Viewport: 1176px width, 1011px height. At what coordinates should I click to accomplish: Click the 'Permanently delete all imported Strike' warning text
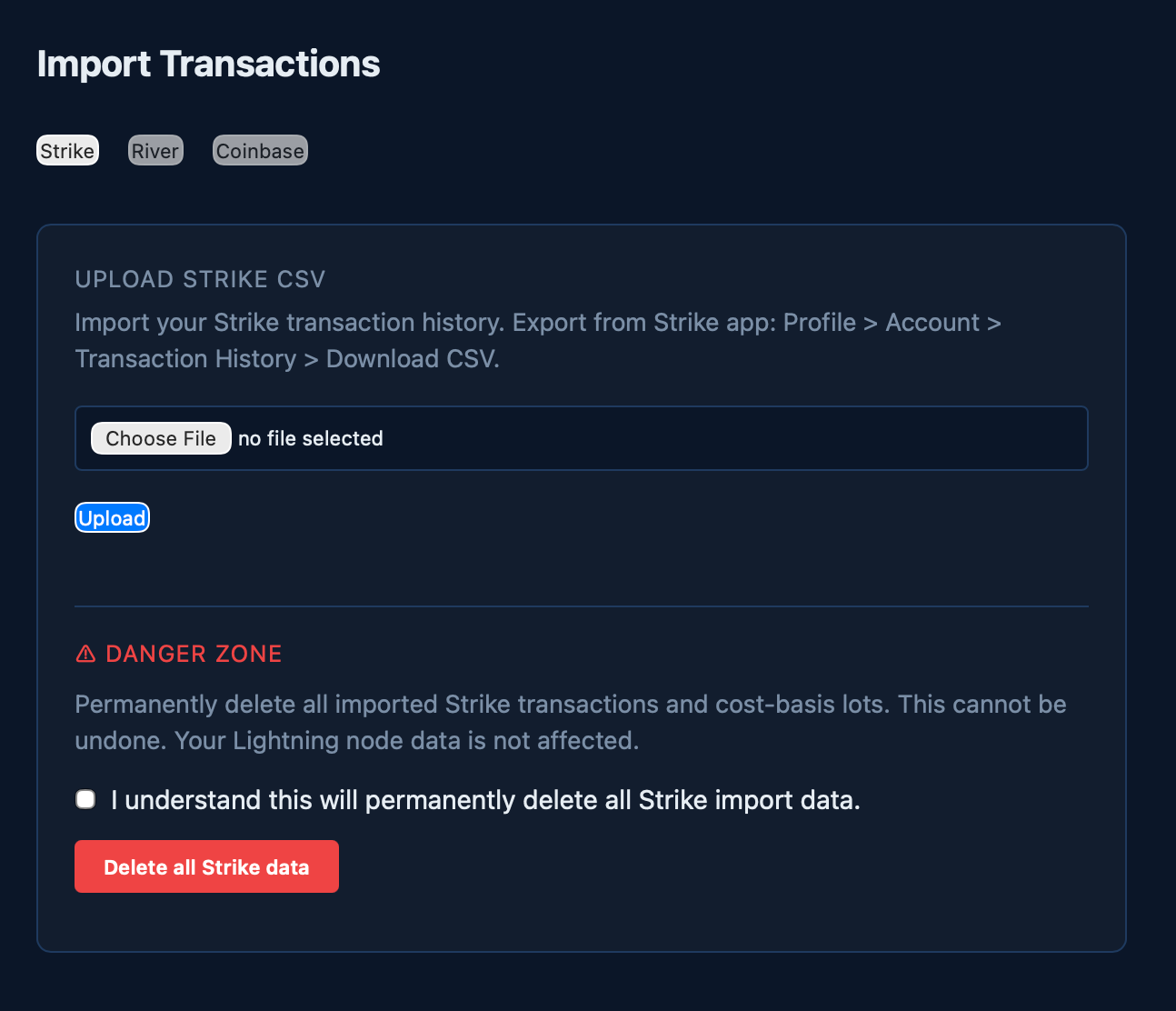pyautogui.click(x=571, y=723)
